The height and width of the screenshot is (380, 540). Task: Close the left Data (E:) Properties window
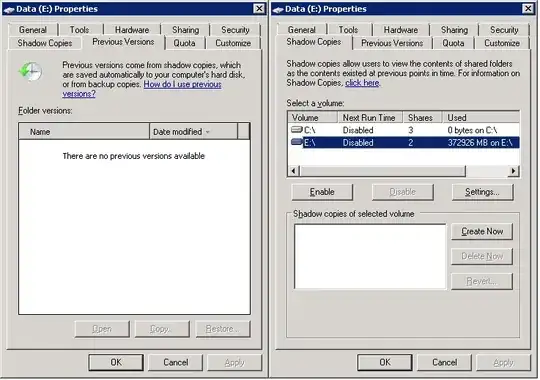(x=259, y=9)
